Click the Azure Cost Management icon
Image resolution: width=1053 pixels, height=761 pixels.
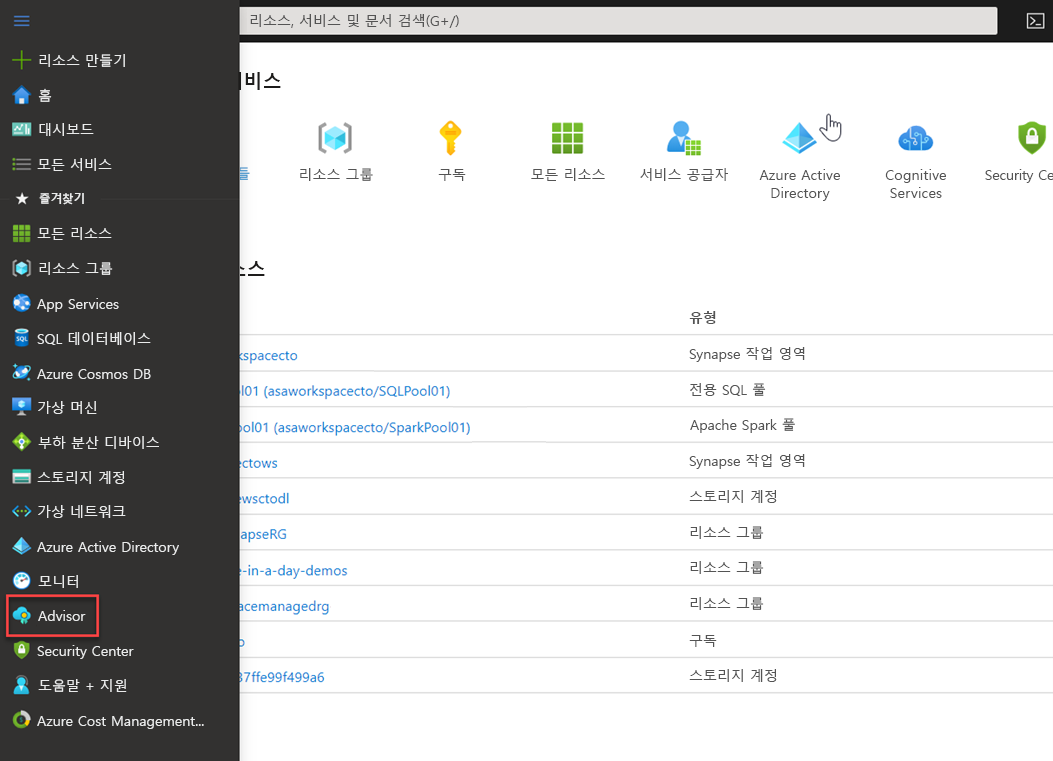click(21, 720)
